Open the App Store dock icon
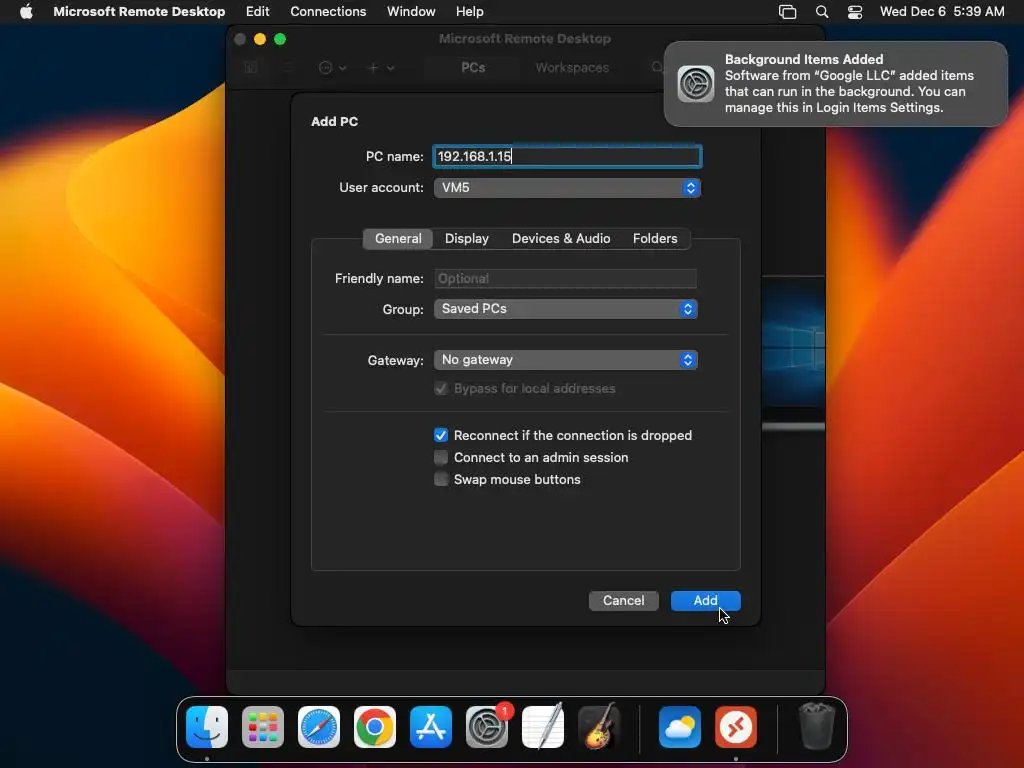The image size is (1024, 768). [430, 727]
